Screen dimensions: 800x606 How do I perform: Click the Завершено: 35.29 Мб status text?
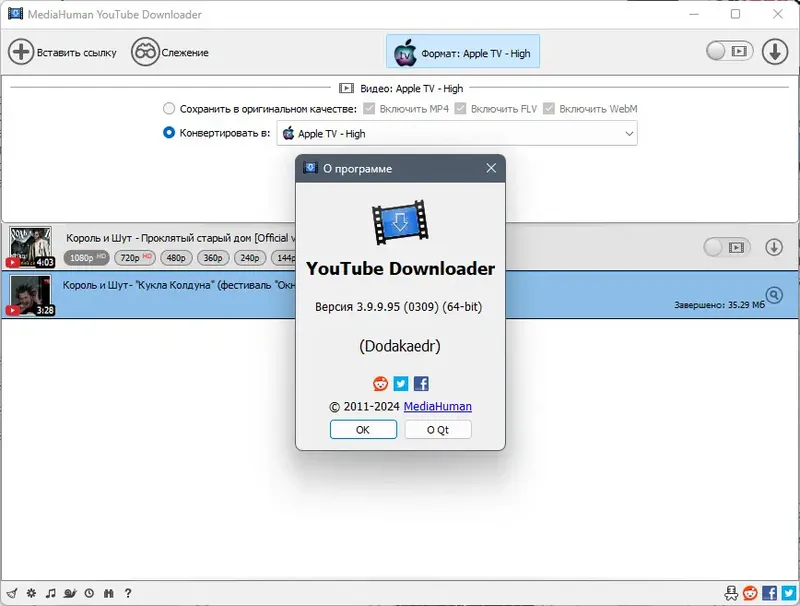point(719,305)
